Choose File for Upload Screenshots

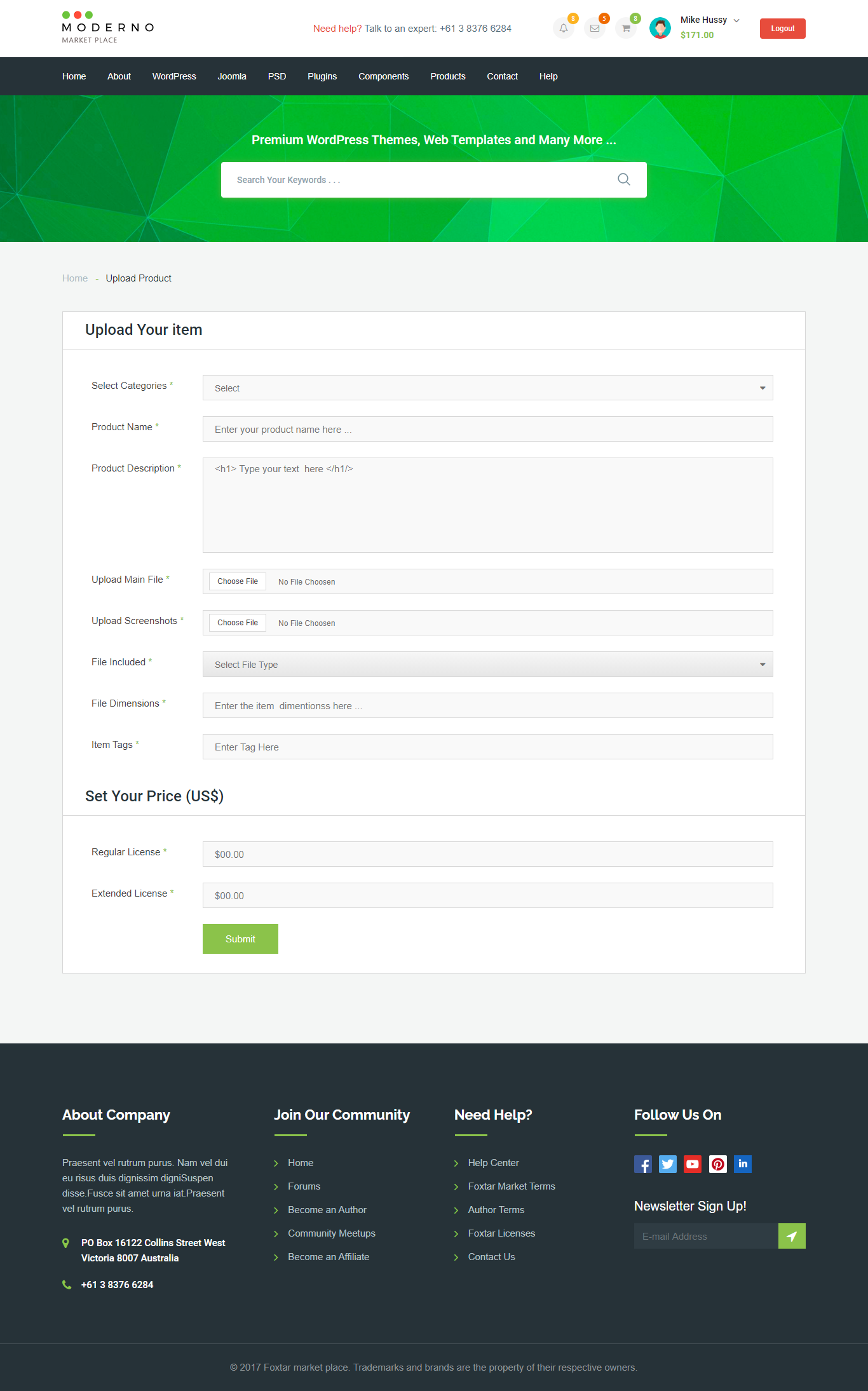click(238, 623)
